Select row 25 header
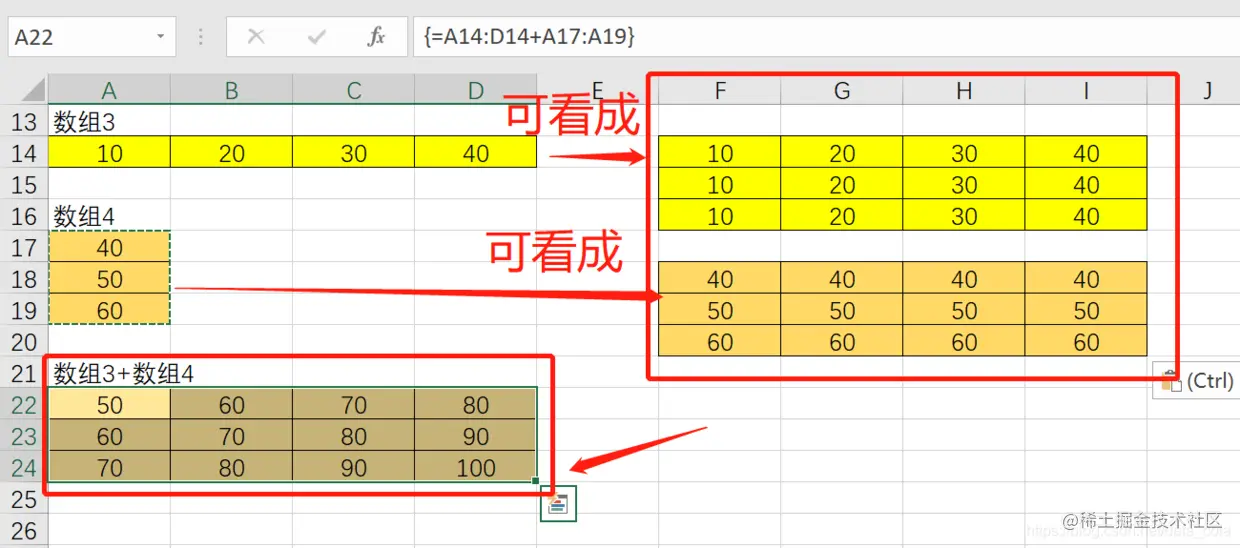 pyautogui.click(x=24, y=499)
